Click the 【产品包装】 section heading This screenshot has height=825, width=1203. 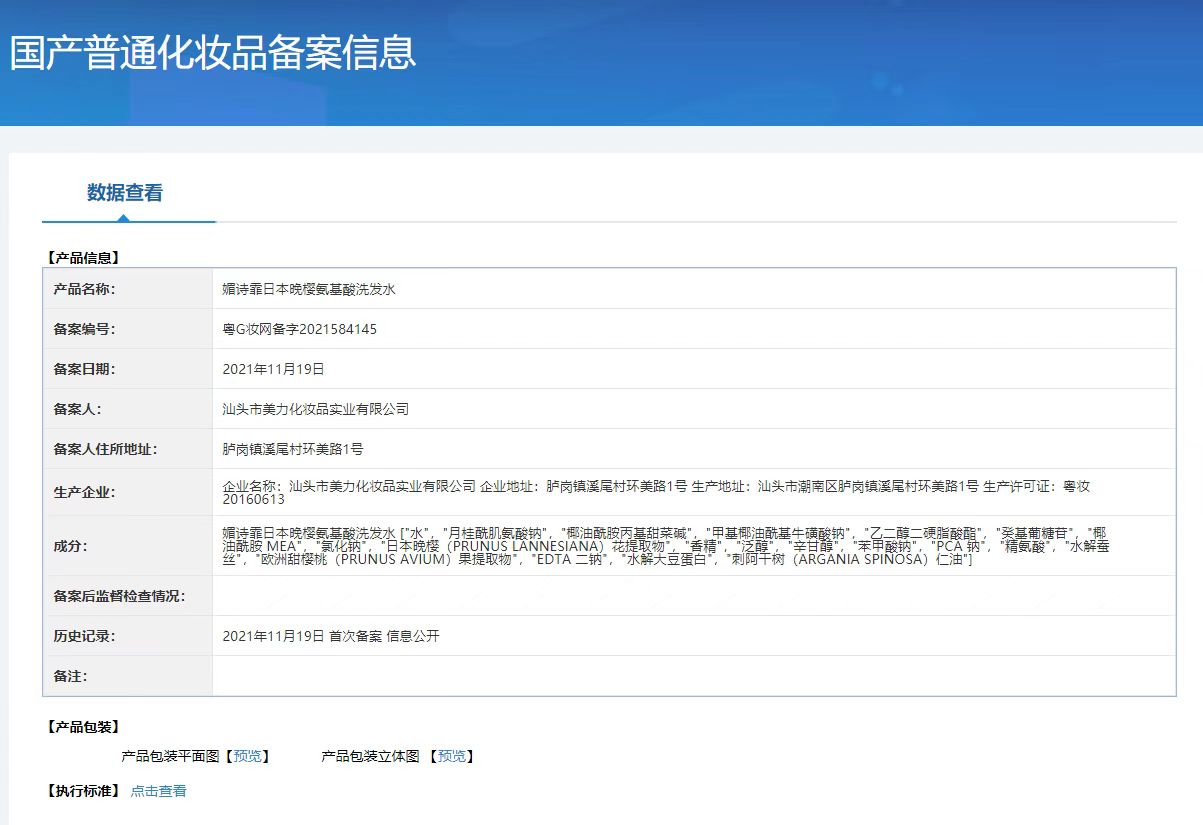(x=83, y=726)
